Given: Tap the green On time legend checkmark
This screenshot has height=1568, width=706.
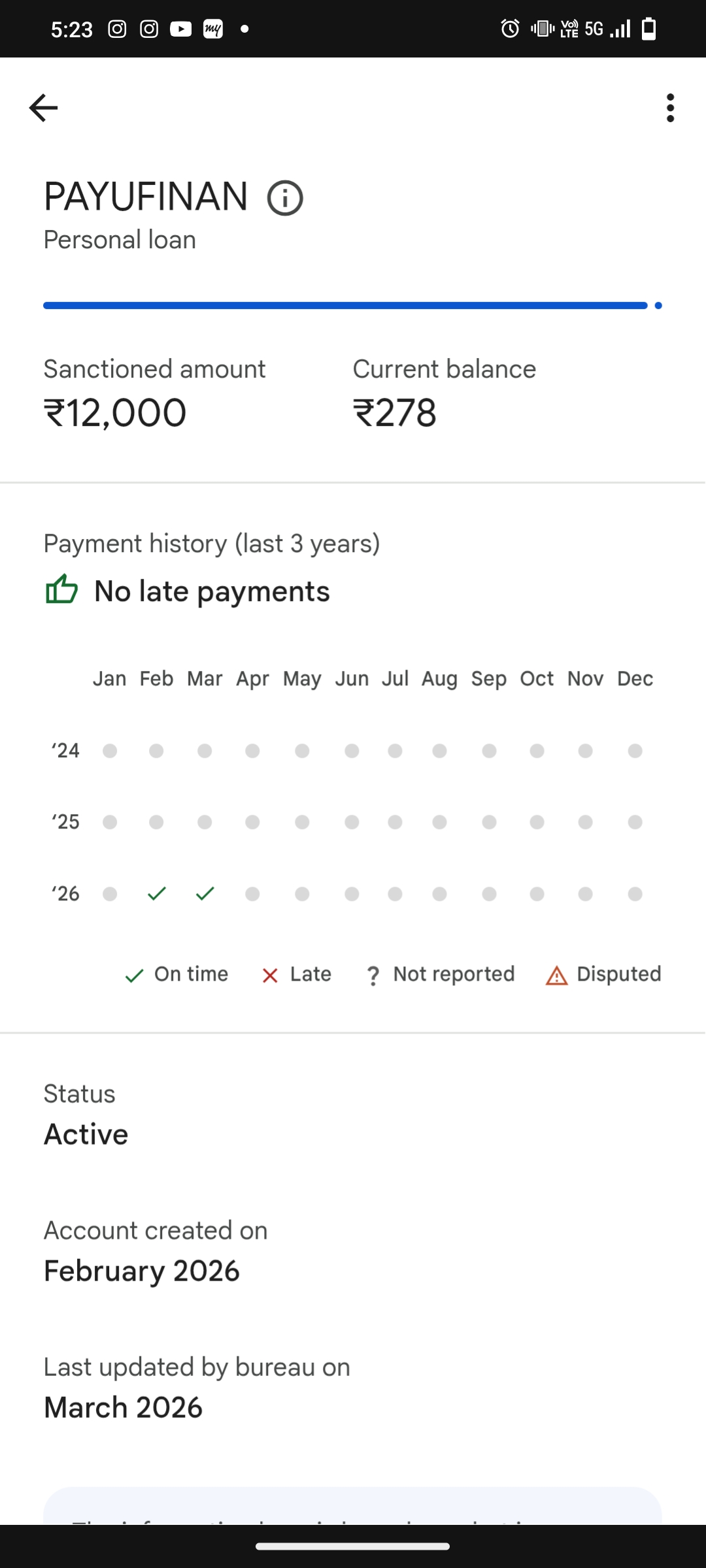Looking at the screenshot, I should pyautogui.click(x=134, y=975).
